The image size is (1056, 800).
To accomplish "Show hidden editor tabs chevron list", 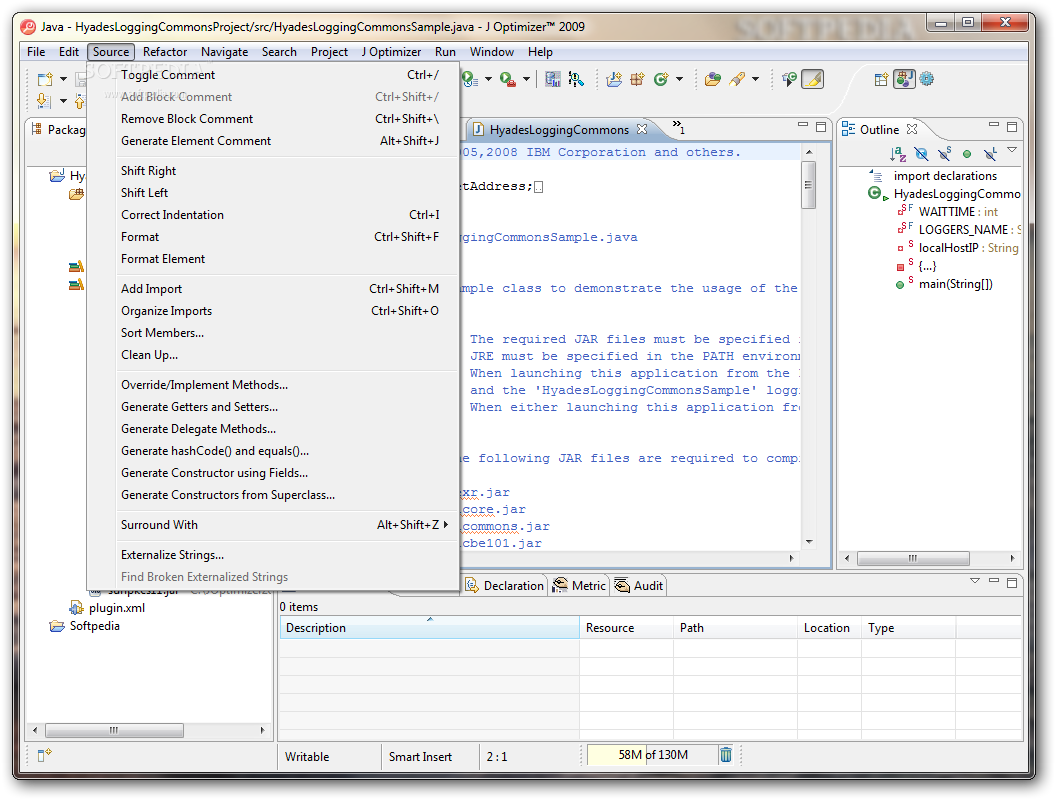I will tap(679, 127).
